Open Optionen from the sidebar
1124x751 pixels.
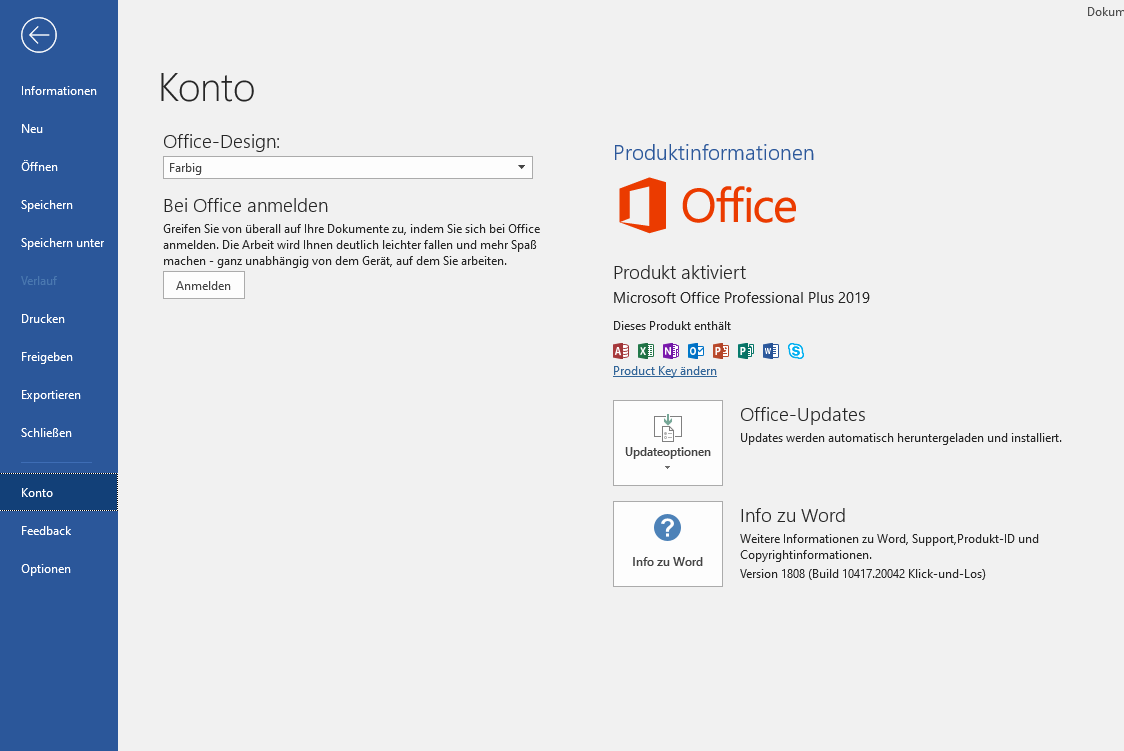tap(46, 569)
